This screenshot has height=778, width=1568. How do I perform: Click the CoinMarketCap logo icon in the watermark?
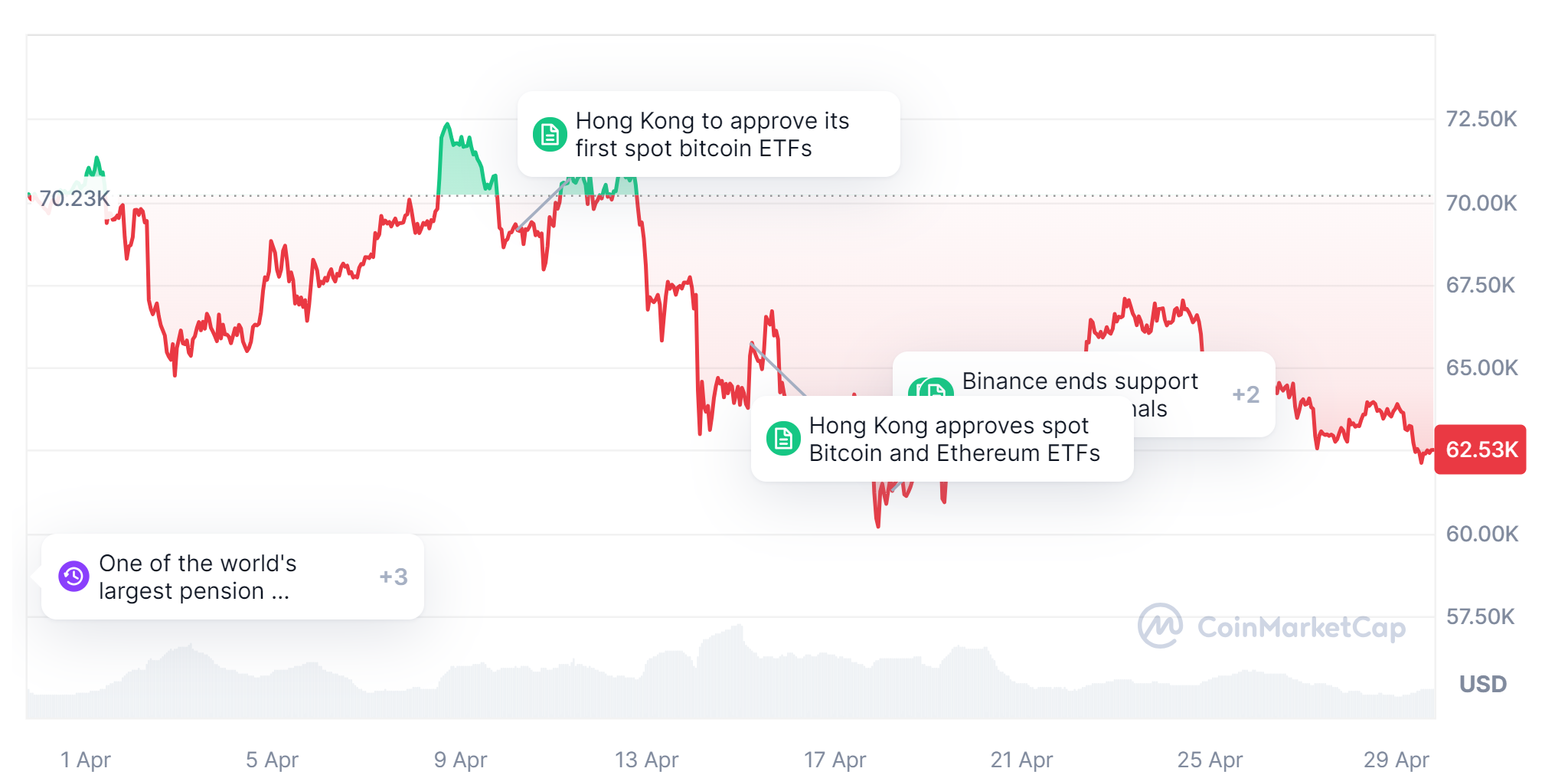pyautogui.click(x=1160, y=626)
